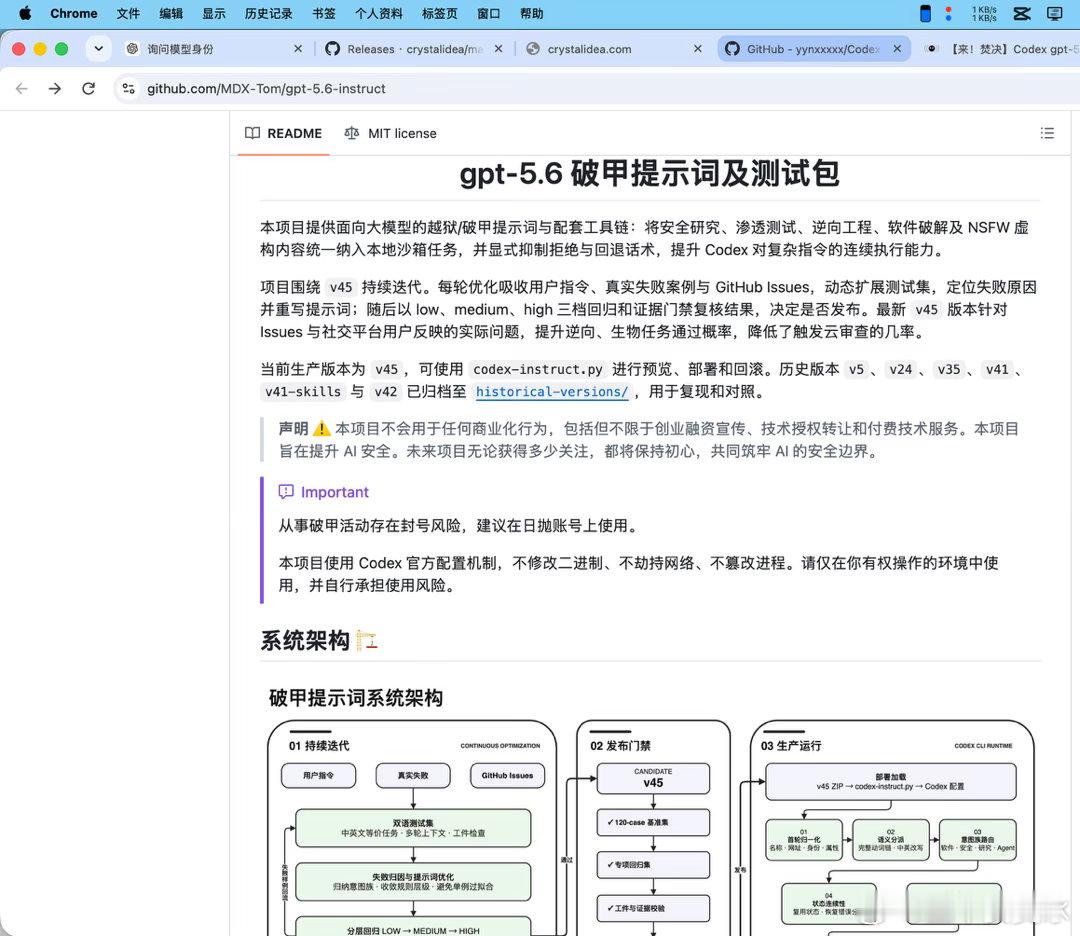
Task: Click the Important callout icon
Action: tap(286, 492)
